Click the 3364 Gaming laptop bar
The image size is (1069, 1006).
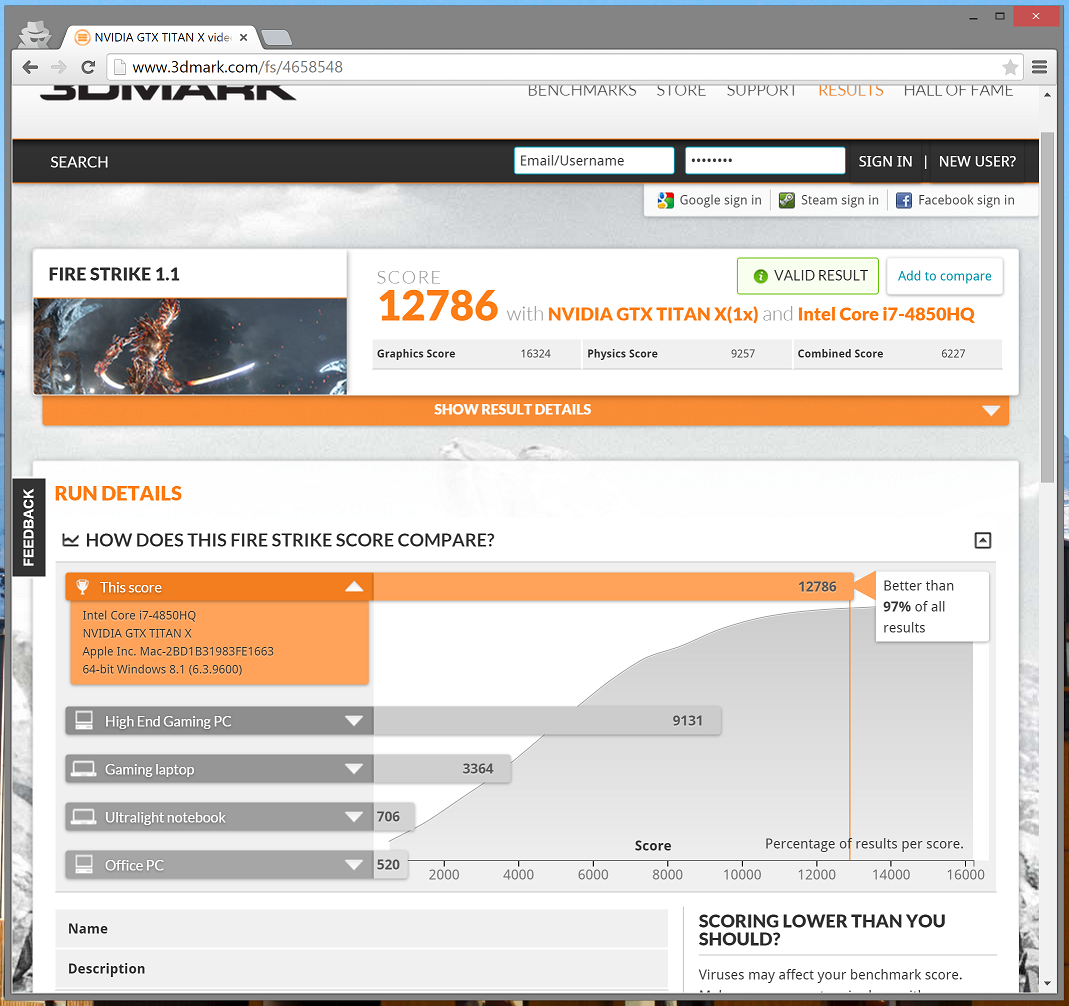(442, 769)
